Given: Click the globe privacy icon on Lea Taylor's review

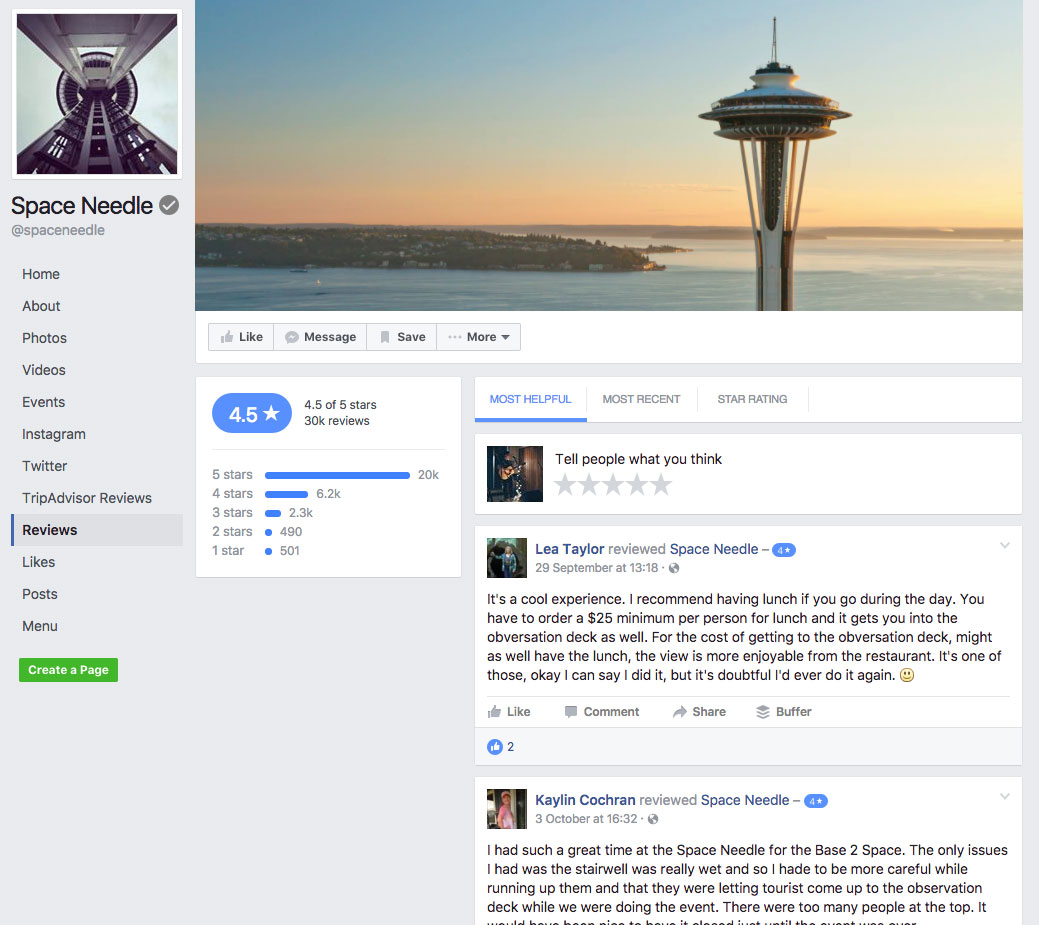Looking at the screenshot, I should pos(674,568).
